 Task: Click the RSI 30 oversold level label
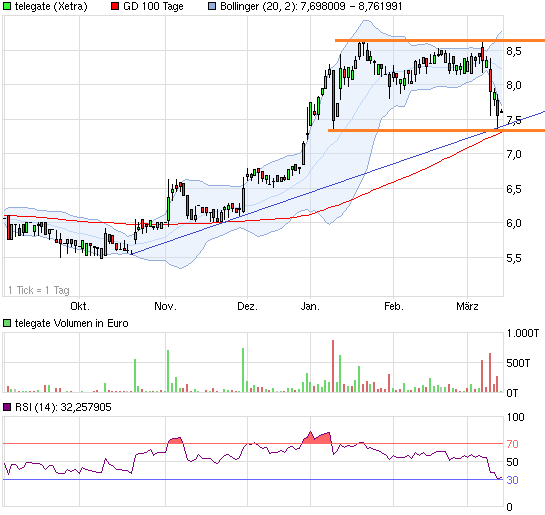(x=512, y=480)
